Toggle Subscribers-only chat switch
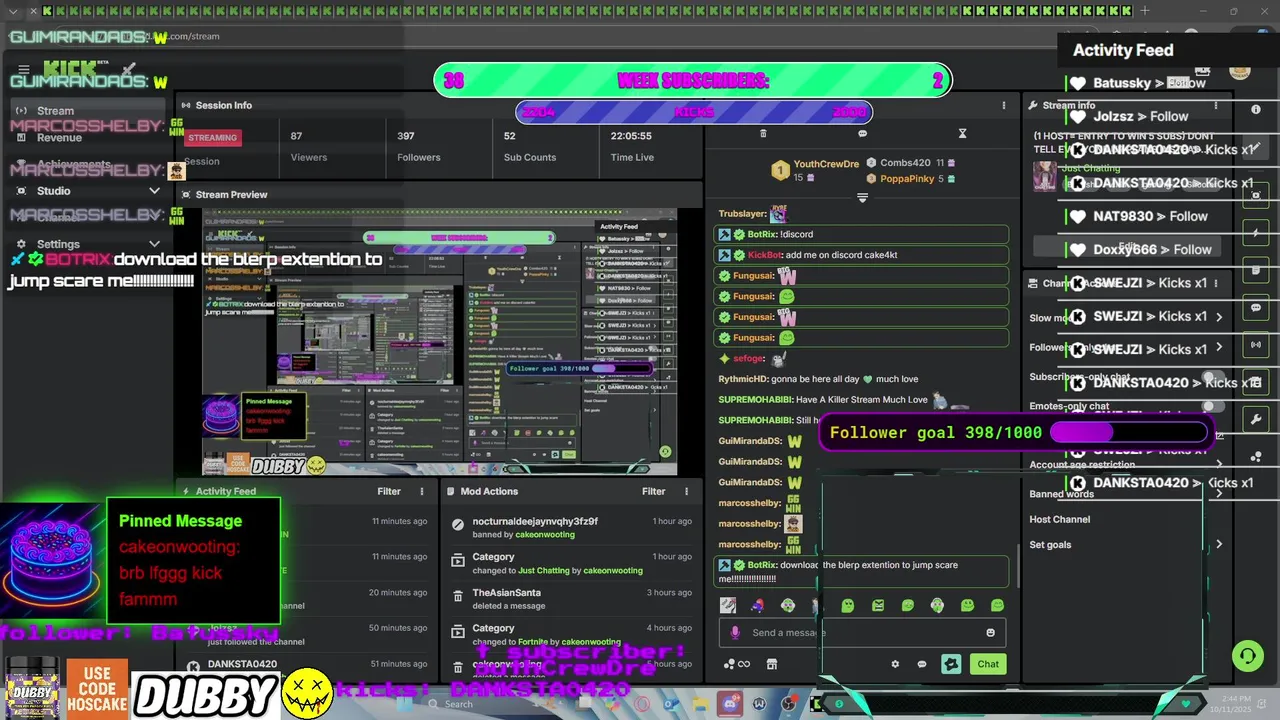 pos(1211,378)
